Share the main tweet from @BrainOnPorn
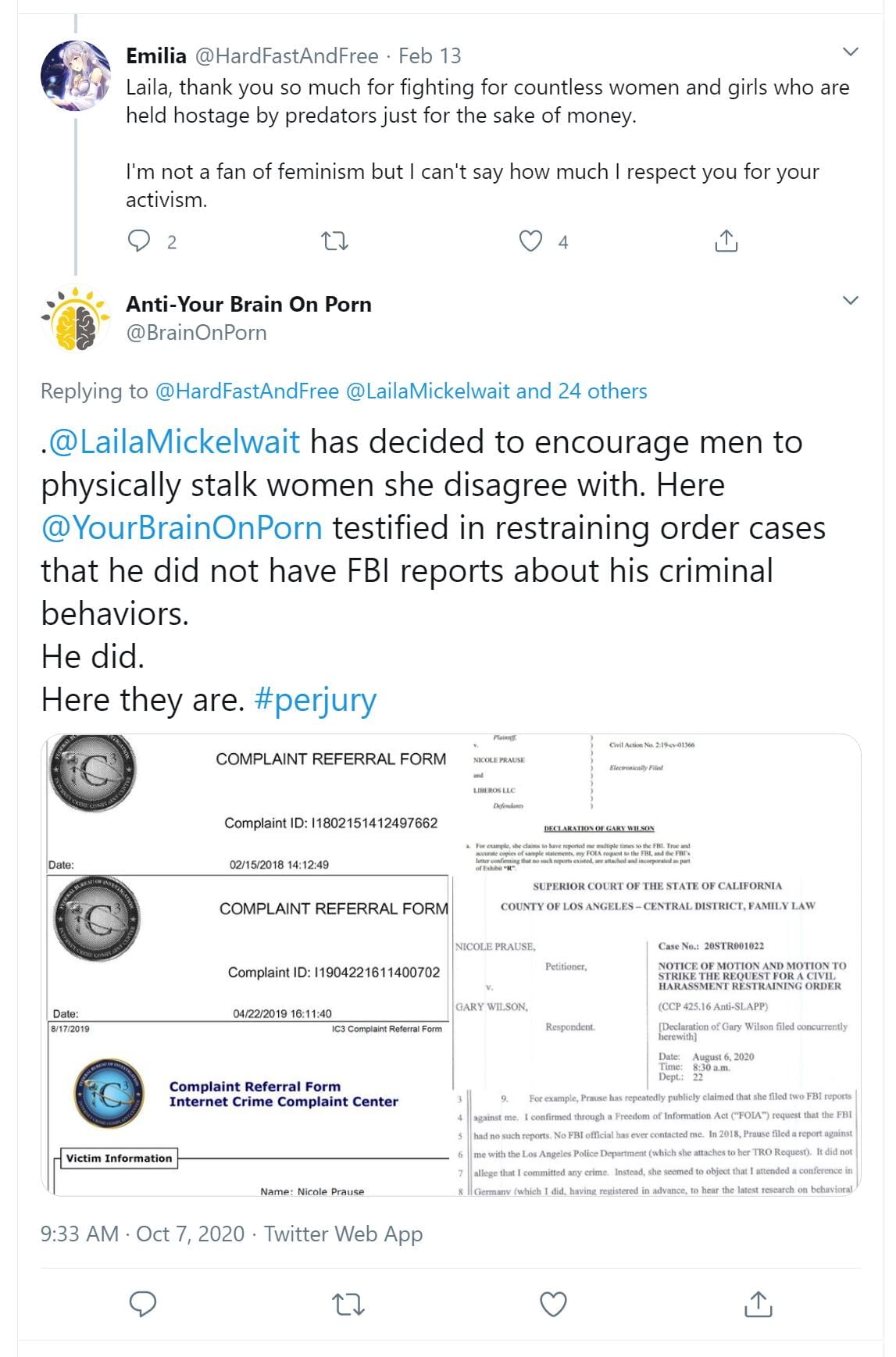 coord(758,1304)
